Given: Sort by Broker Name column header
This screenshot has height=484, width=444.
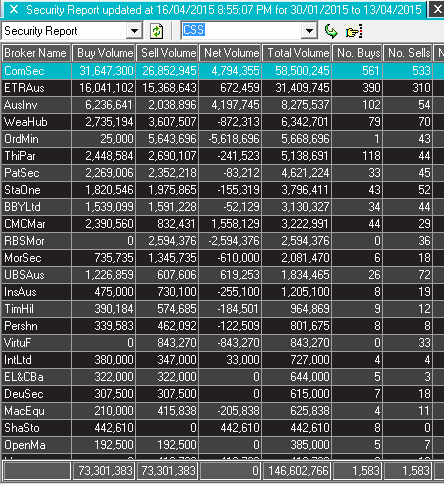Looking at the screenshot, I should point(36,53).
